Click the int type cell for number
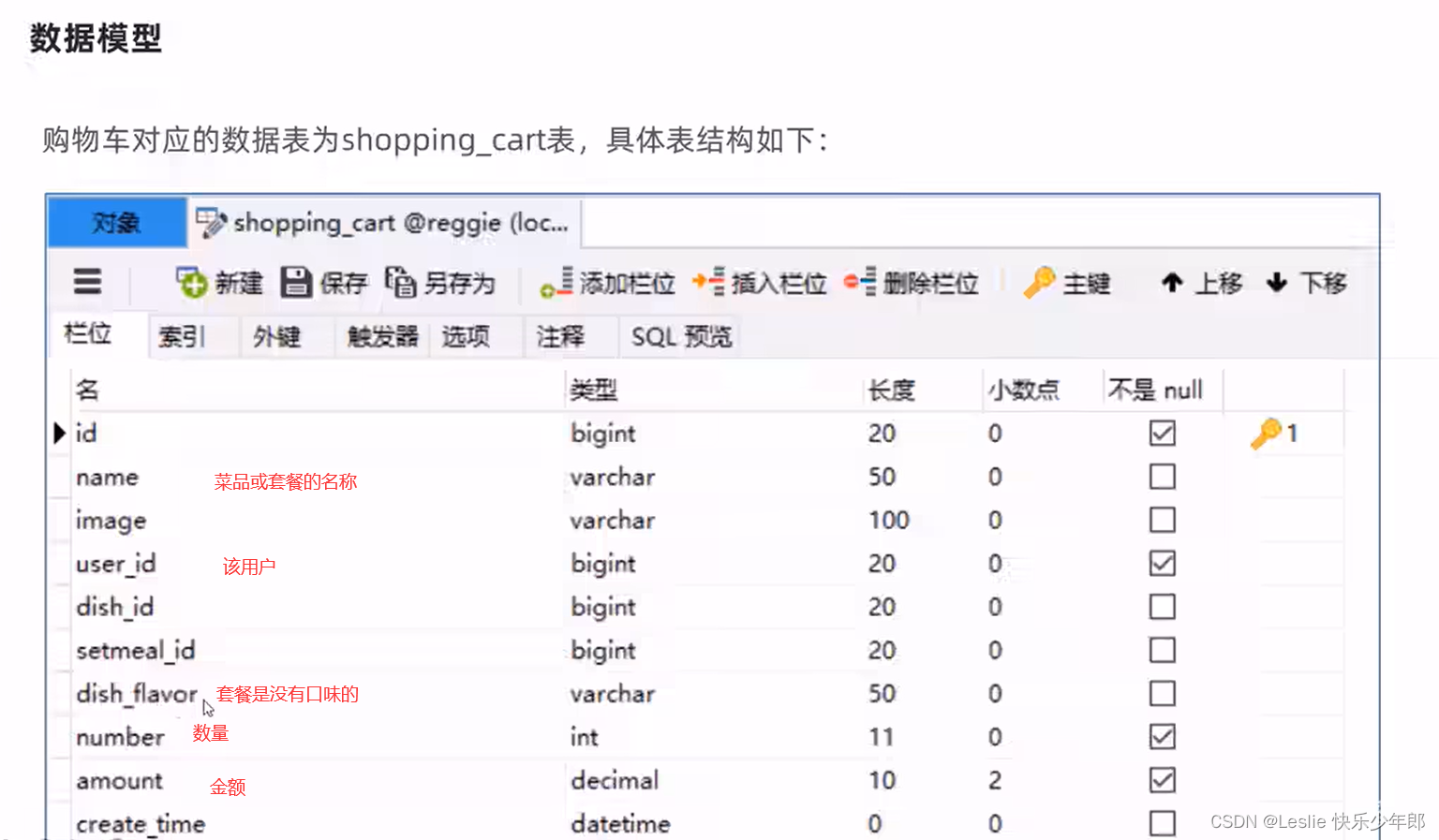 pos(585,737)
